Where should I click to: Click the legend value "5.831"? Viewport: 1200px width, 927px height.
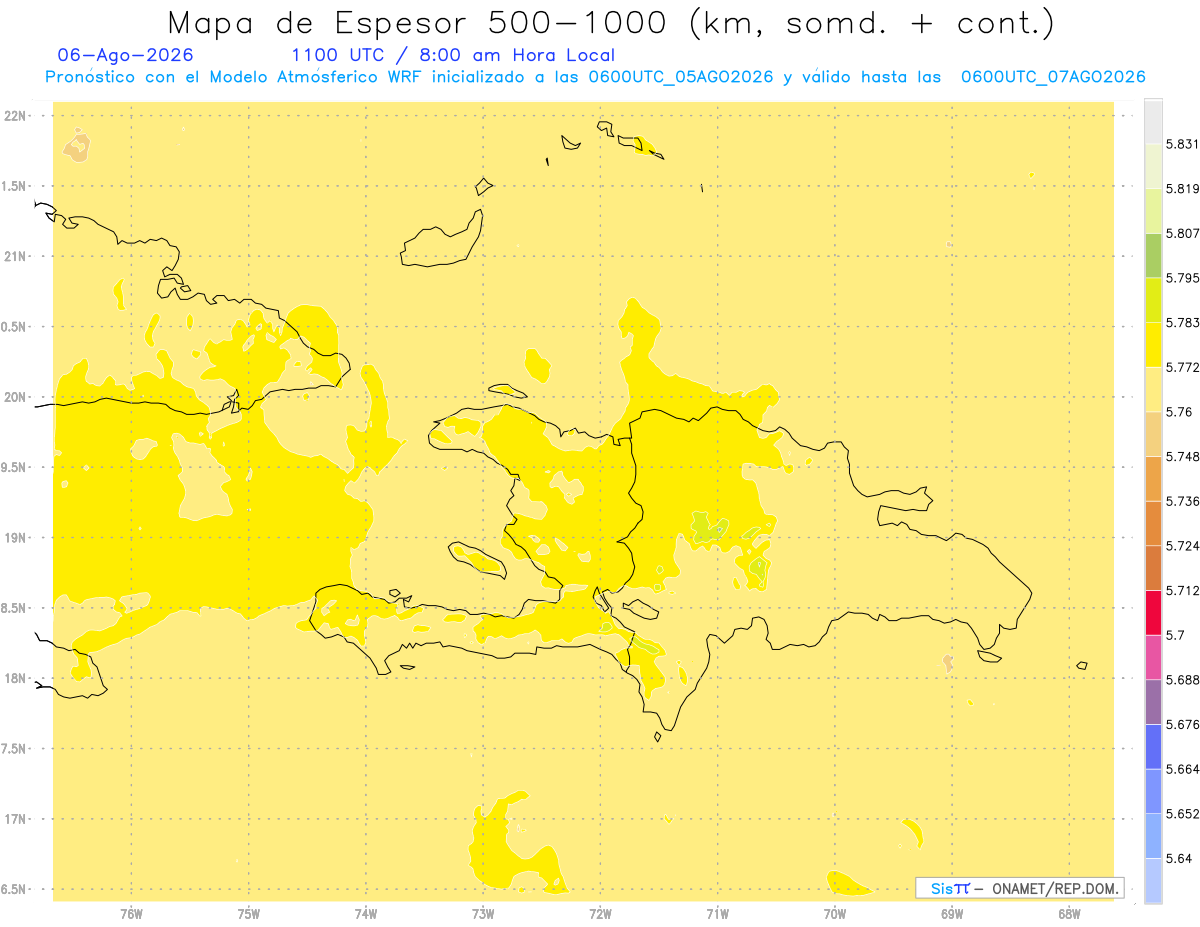click(1183, 144)
